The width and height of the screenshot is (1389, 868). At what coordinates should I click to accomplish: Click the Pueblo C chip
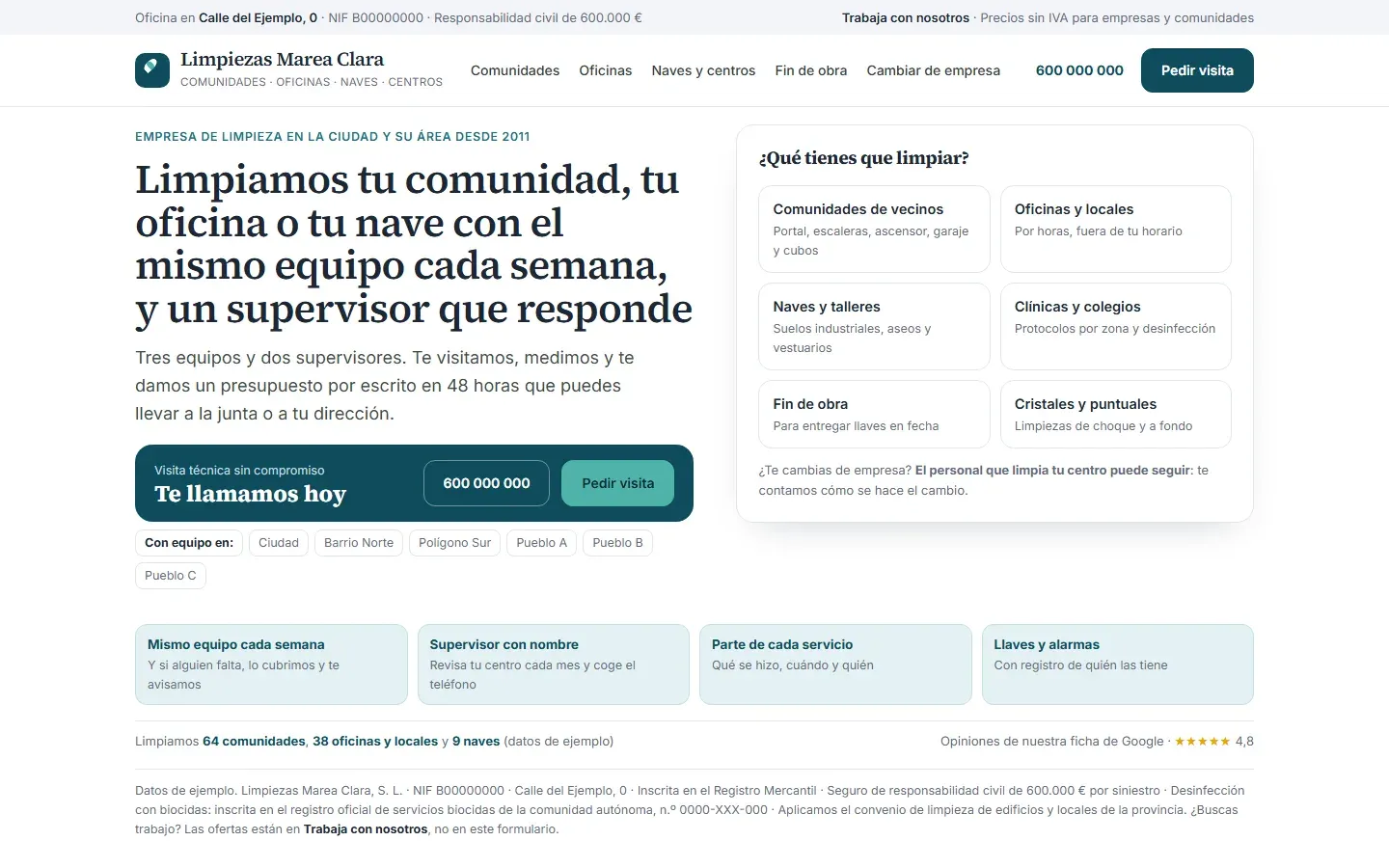click(x=171, y=576)
